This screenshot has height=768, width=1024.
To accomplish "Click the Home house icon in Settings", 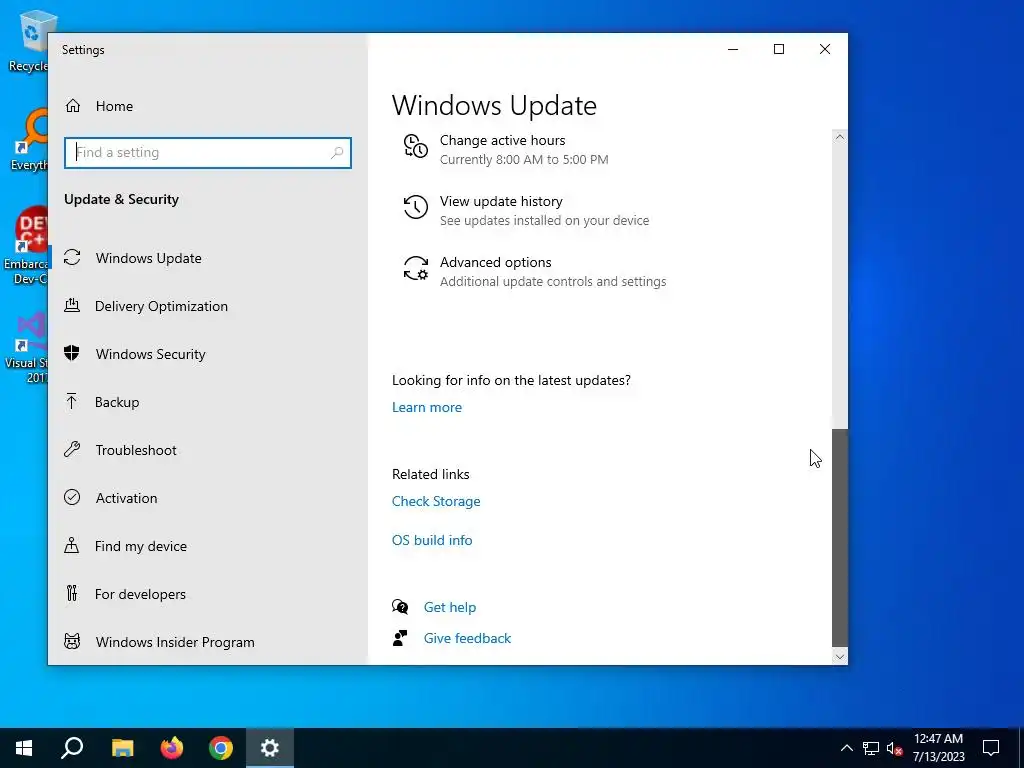I will point(72,106).
